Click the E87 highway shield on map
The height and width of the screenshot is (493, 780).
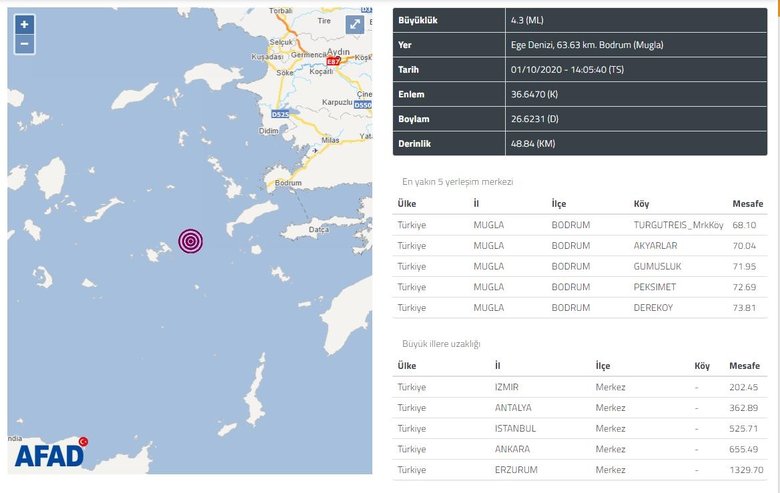(333, 62)
